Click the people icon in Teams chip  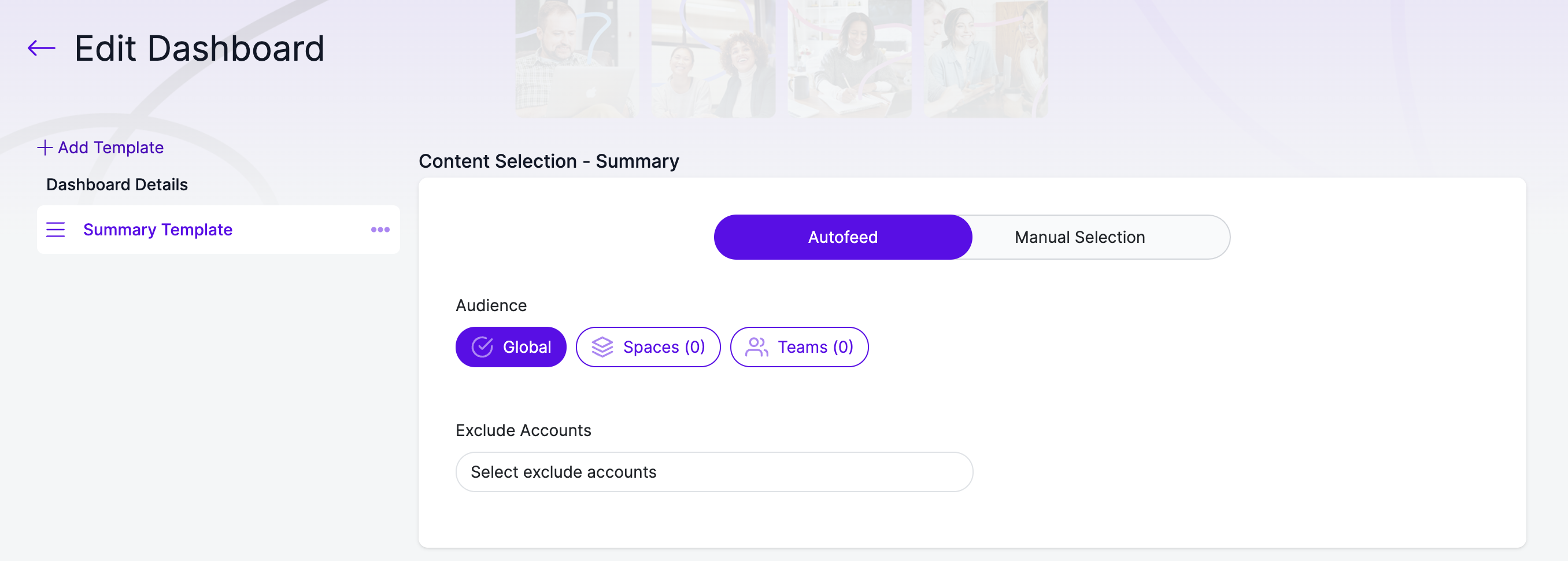757,347
